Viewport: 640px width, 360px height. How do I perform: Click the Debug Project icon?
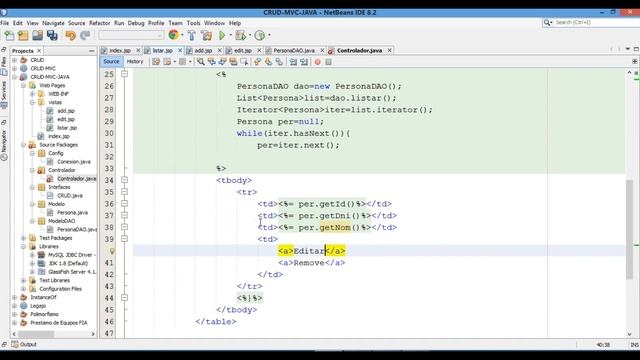click(x=241, y=36)
